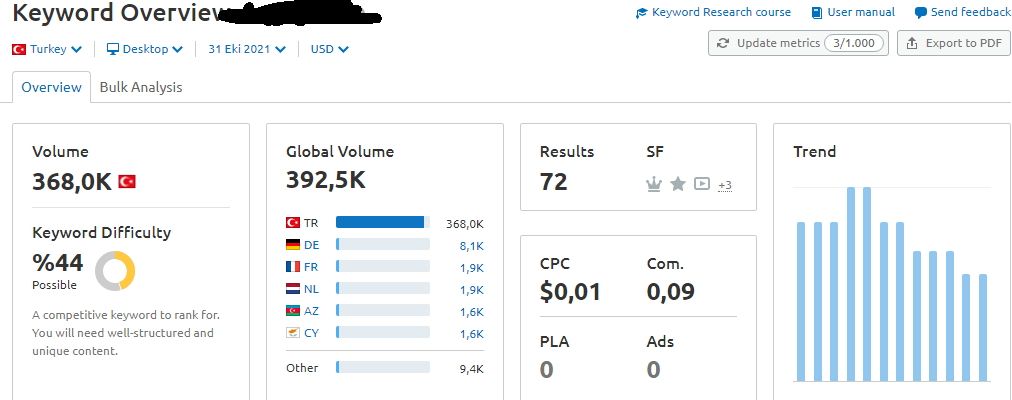1012x400 pixels.
Task: Click the Germany flag icon in Global Volume
Action: [293, 245]
